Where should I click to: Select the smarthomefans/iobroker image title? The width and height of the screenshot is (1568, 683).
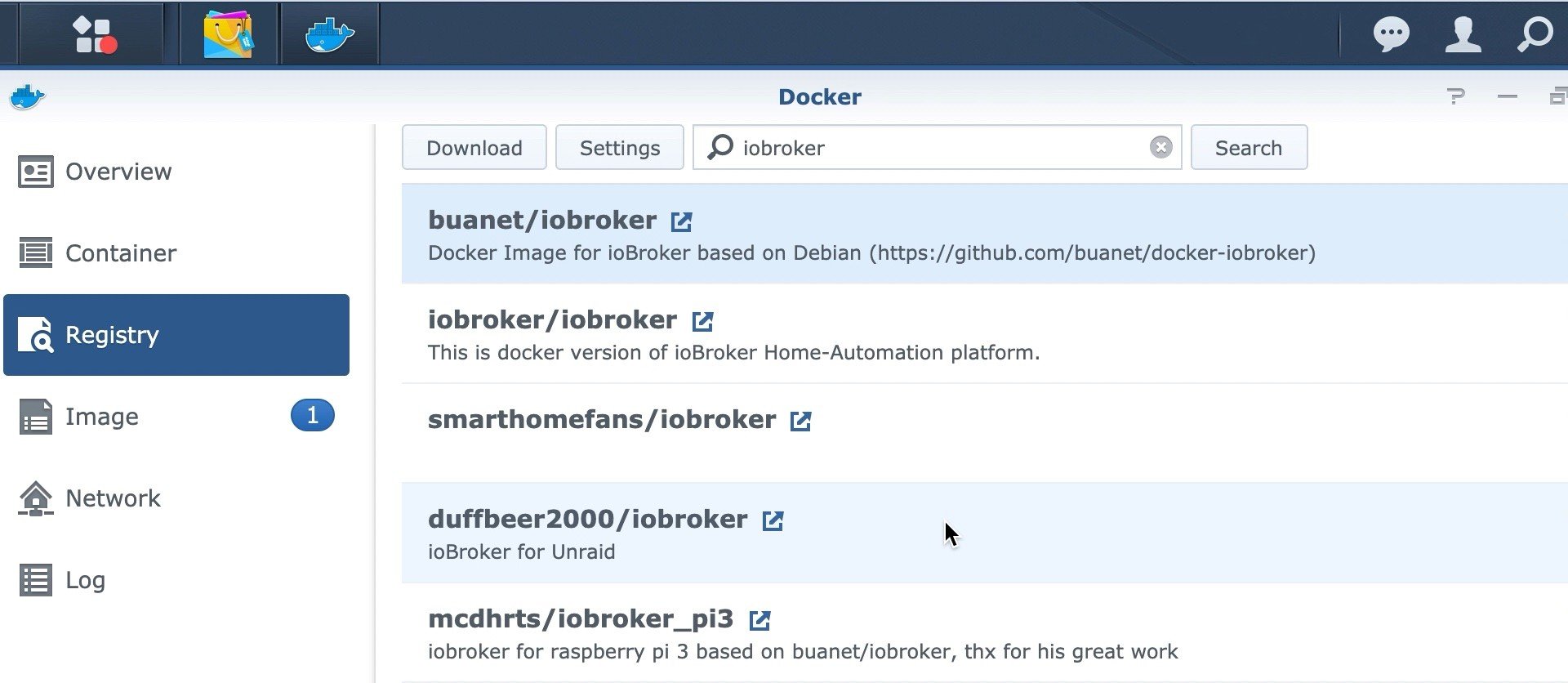point(602,419)
